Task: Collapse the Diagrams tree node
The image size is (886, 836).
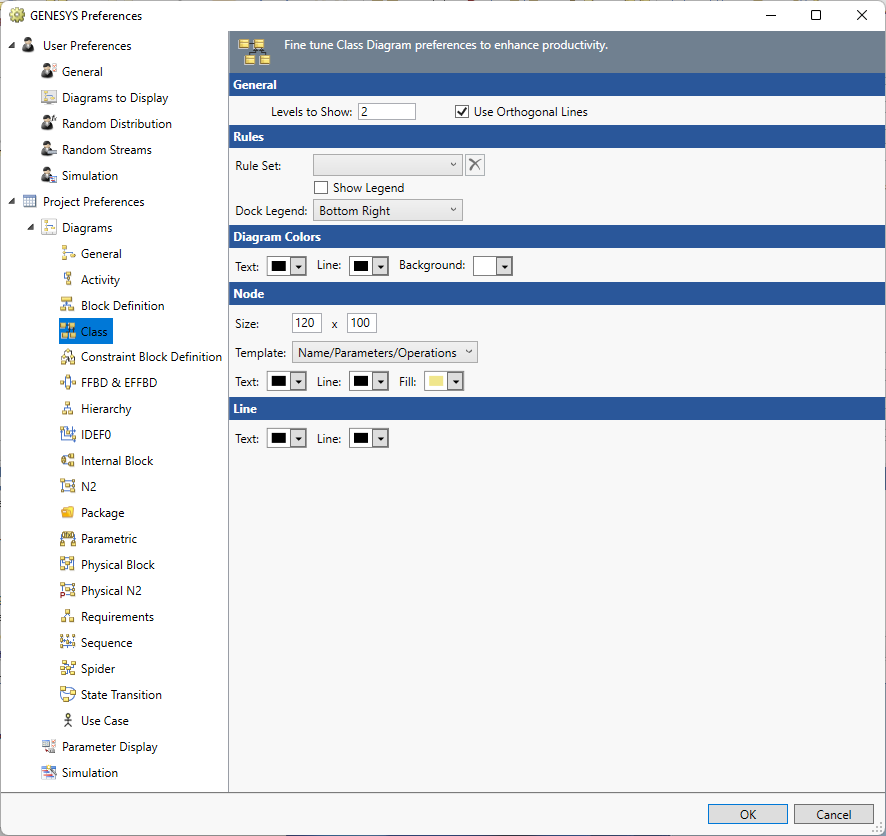Action: [31, 227]
